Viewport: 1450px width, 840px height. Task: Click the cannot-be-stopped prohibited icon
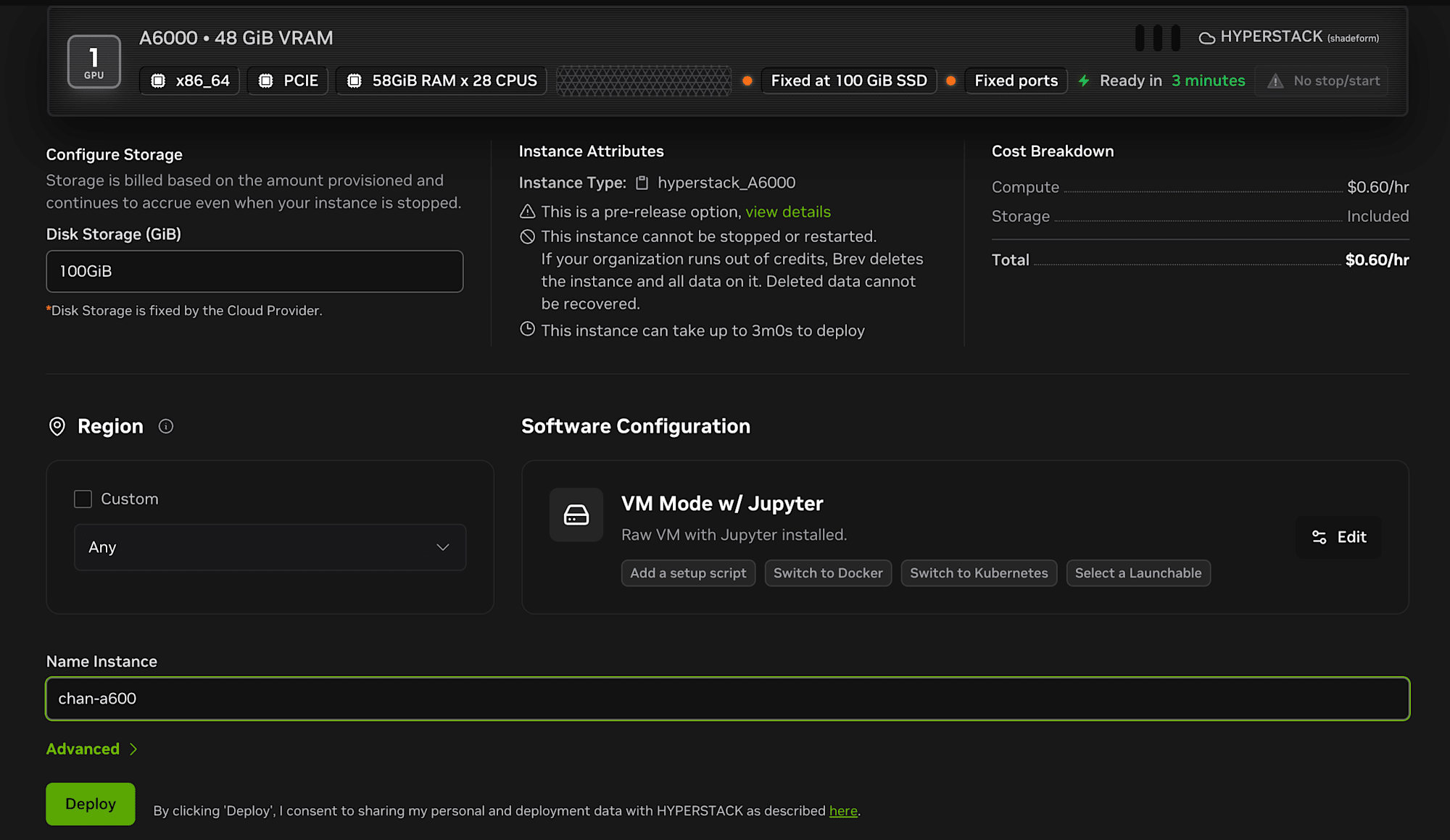click(x=528, y=236)
